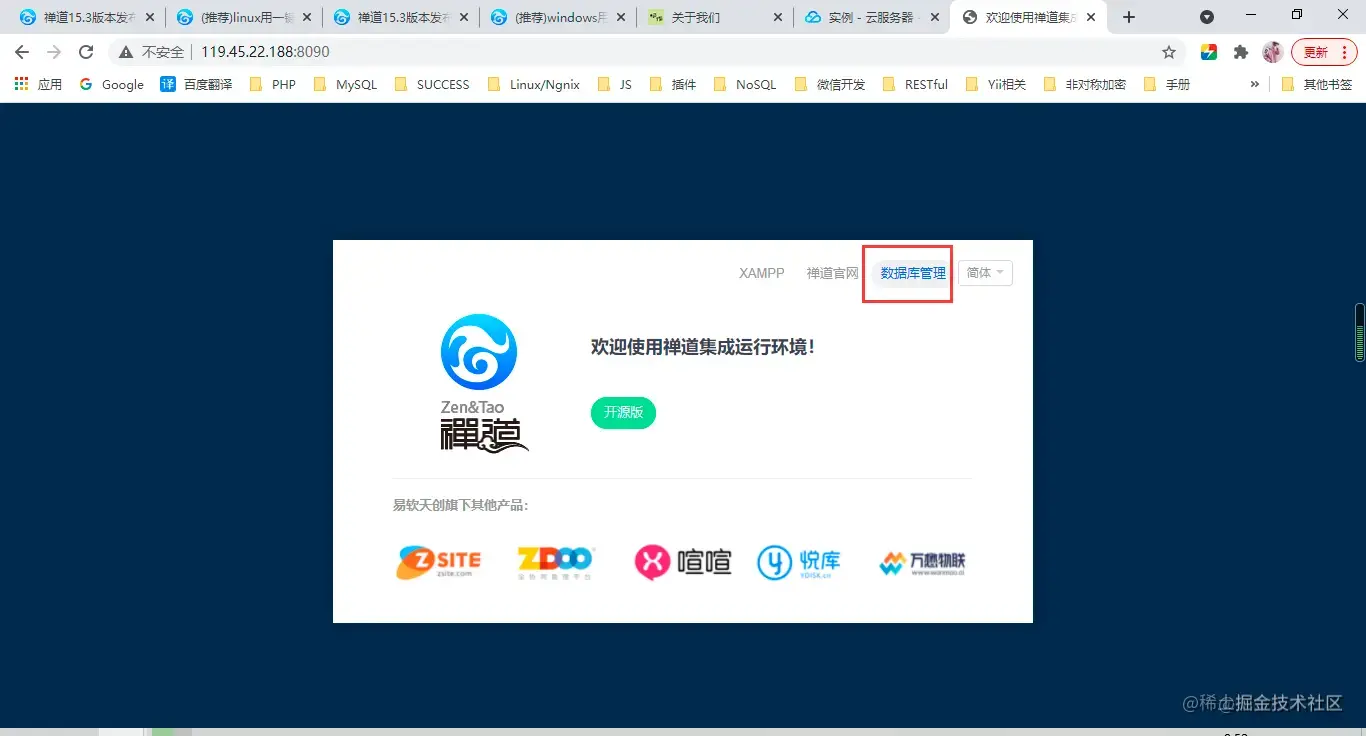Open the RESTful bookmarks folder

coord(915,84)
